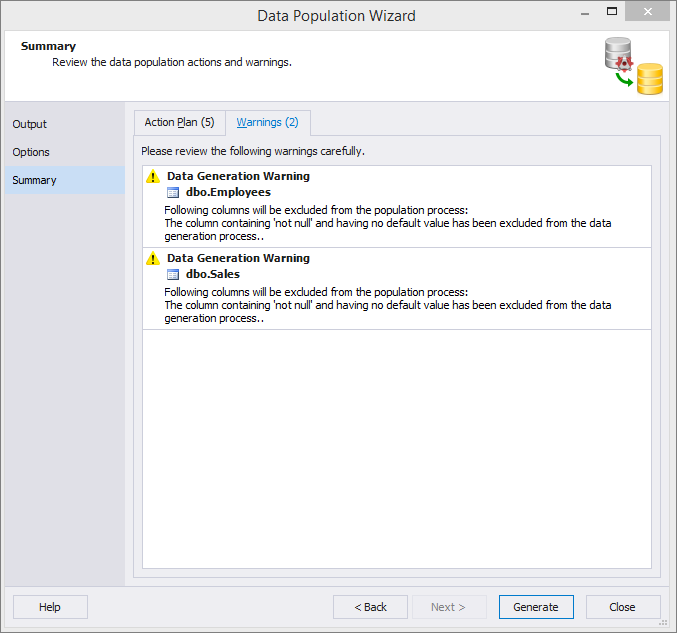This screenshot has height=633, width=677.
Task: Click 'Review the data population actions' description
Action: (172, 62)
